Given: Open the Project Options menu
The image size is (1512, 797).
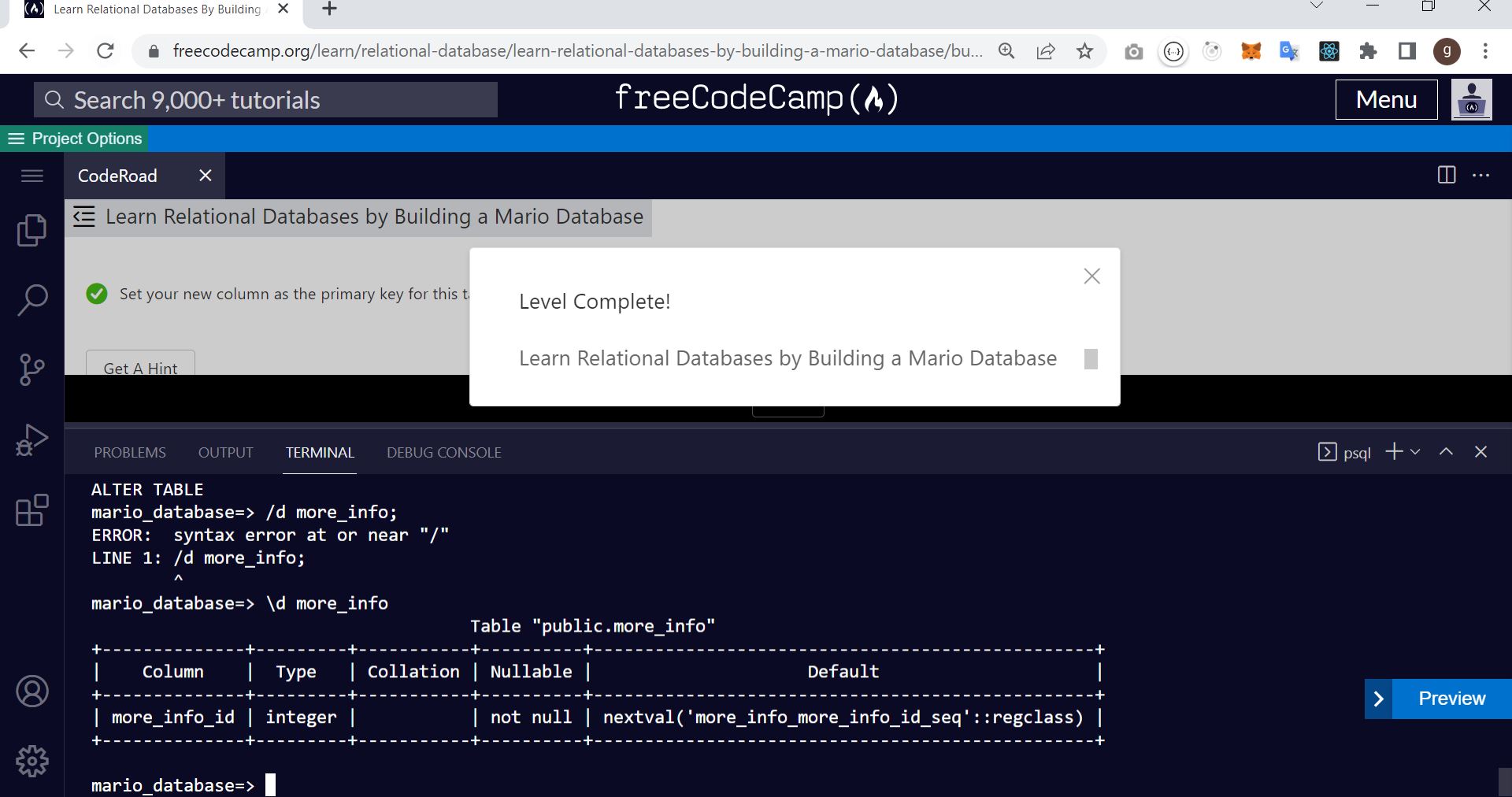Looking at the screenshot, I should 75,138.
